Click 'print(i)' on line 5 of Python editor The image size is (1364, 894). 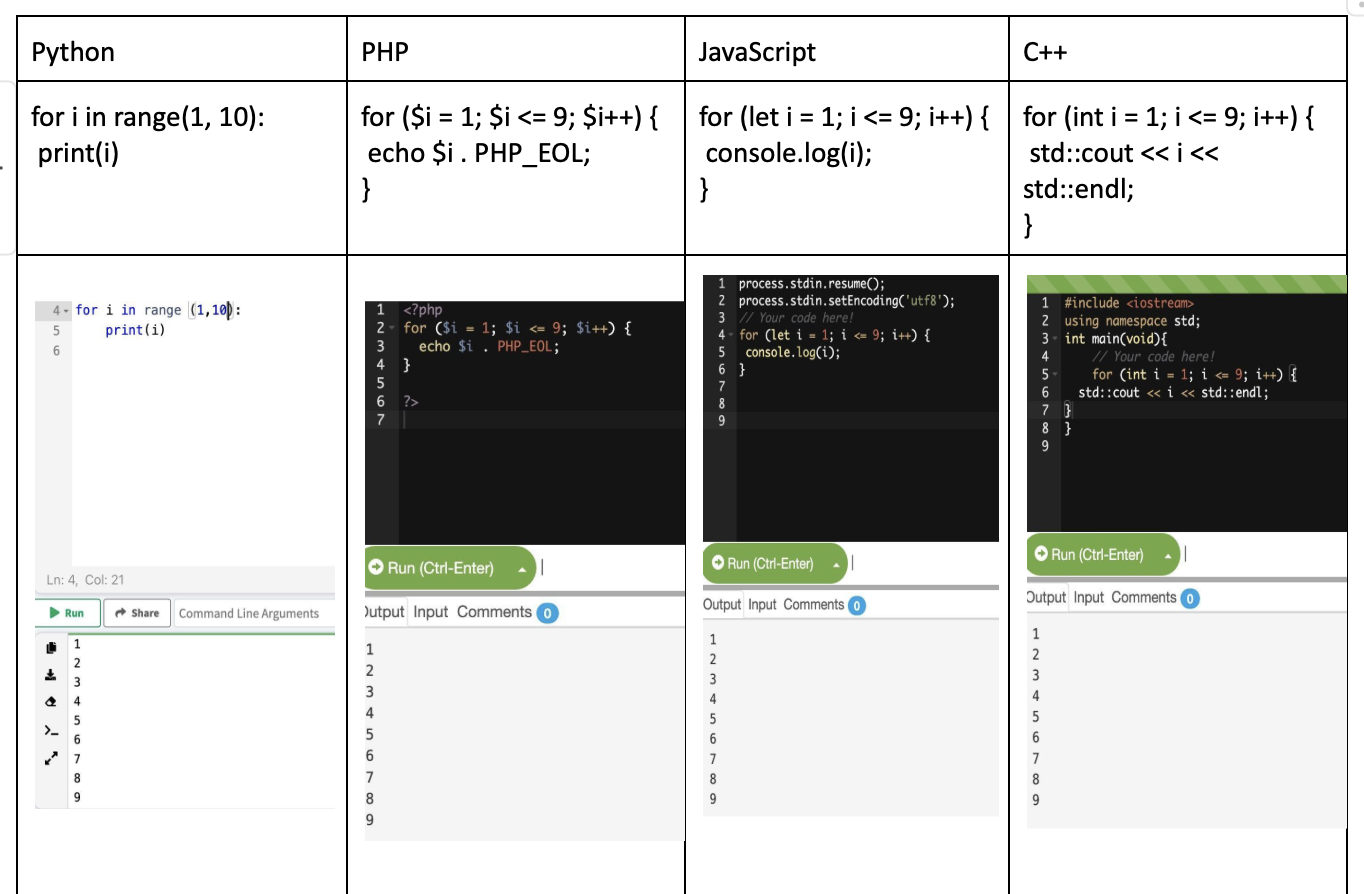(x=135, y=331)
